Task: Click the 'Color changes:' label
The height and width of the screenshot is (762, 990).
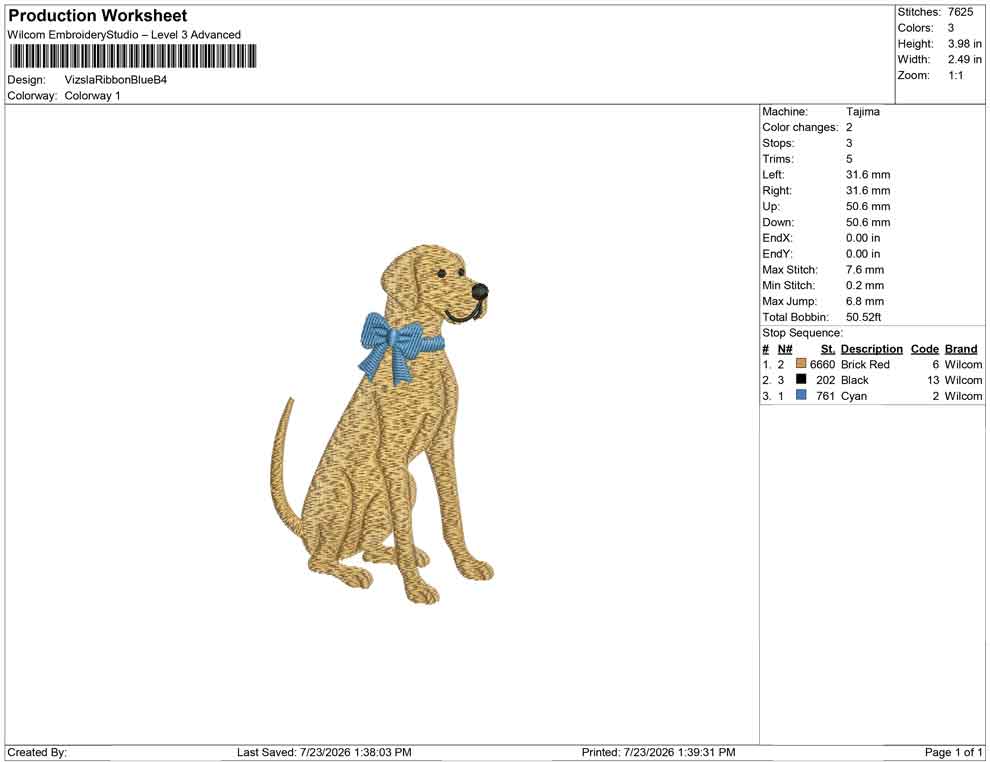Action: (x=801, y=128)
